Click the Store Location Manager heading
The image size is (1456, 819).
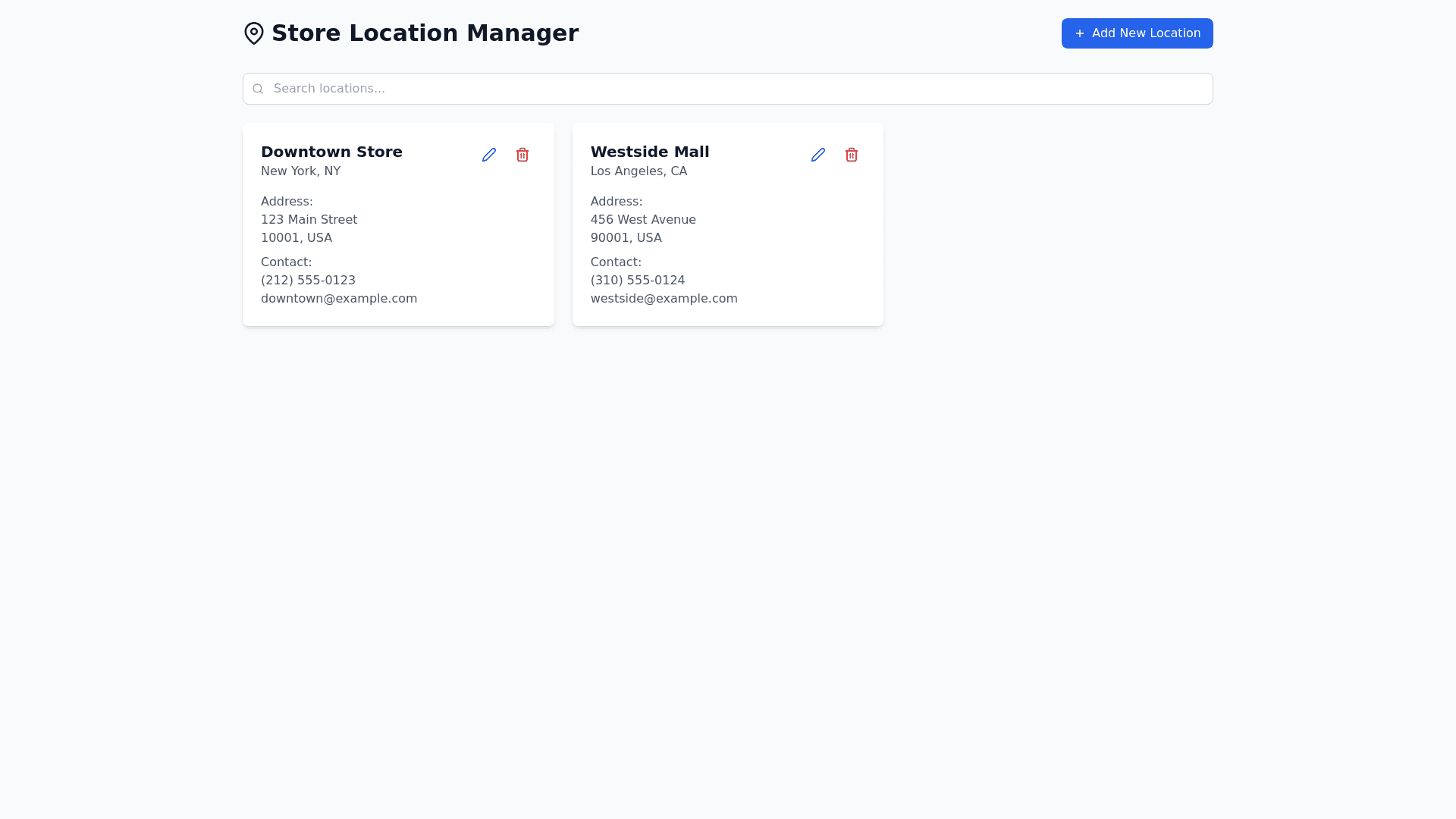pos(425,33)
